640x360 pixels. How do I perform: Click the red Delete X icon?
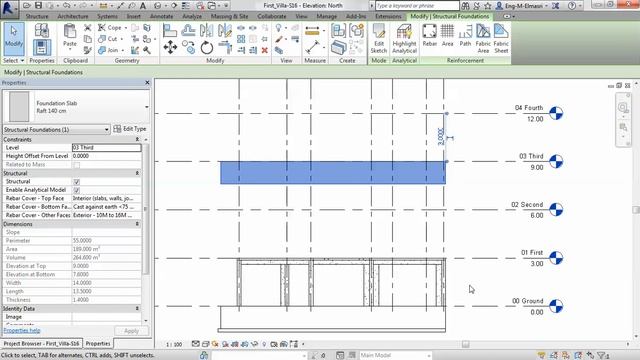pyautogui.click(x=264, y=50)
